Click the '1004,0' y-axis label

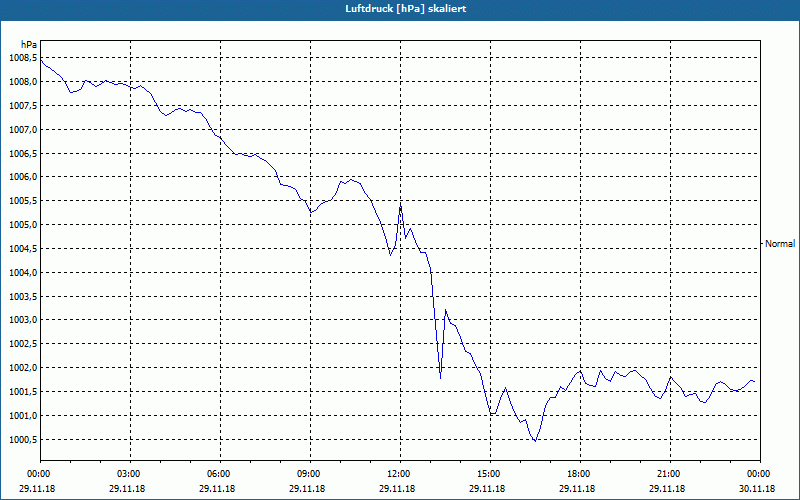[x=23, y=272]
